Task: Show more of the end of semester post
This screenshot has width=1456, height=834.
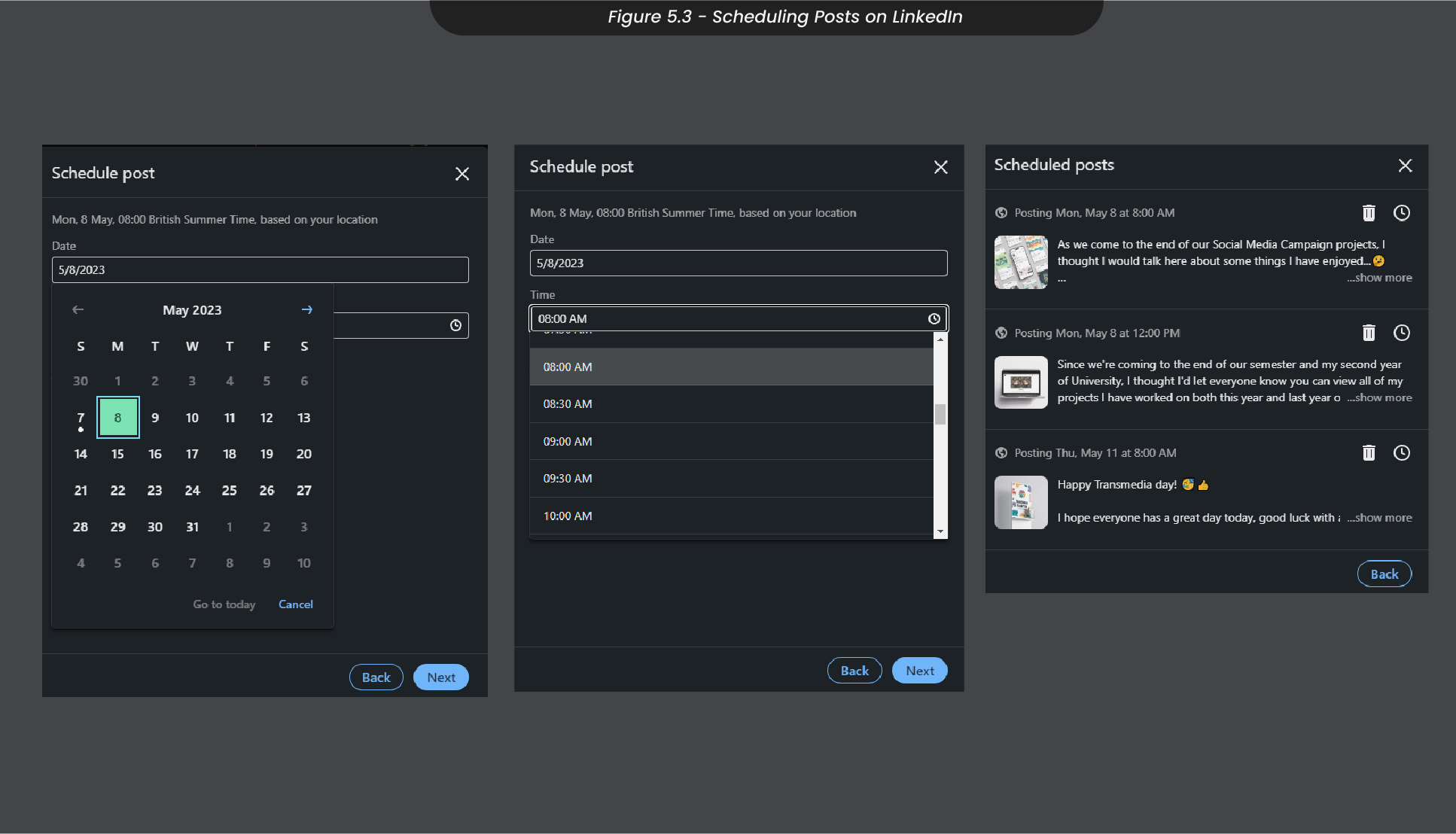Action: pyautogui.click(x=1380, y=397)
